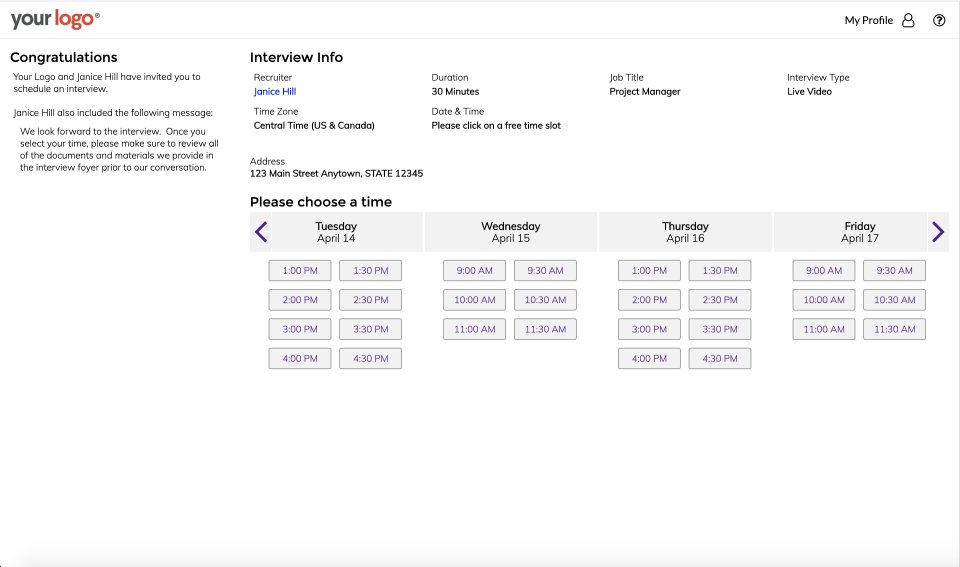Click the address 123 Main Street Anytown
Viewport: 960px width, 567px height.
336,174
